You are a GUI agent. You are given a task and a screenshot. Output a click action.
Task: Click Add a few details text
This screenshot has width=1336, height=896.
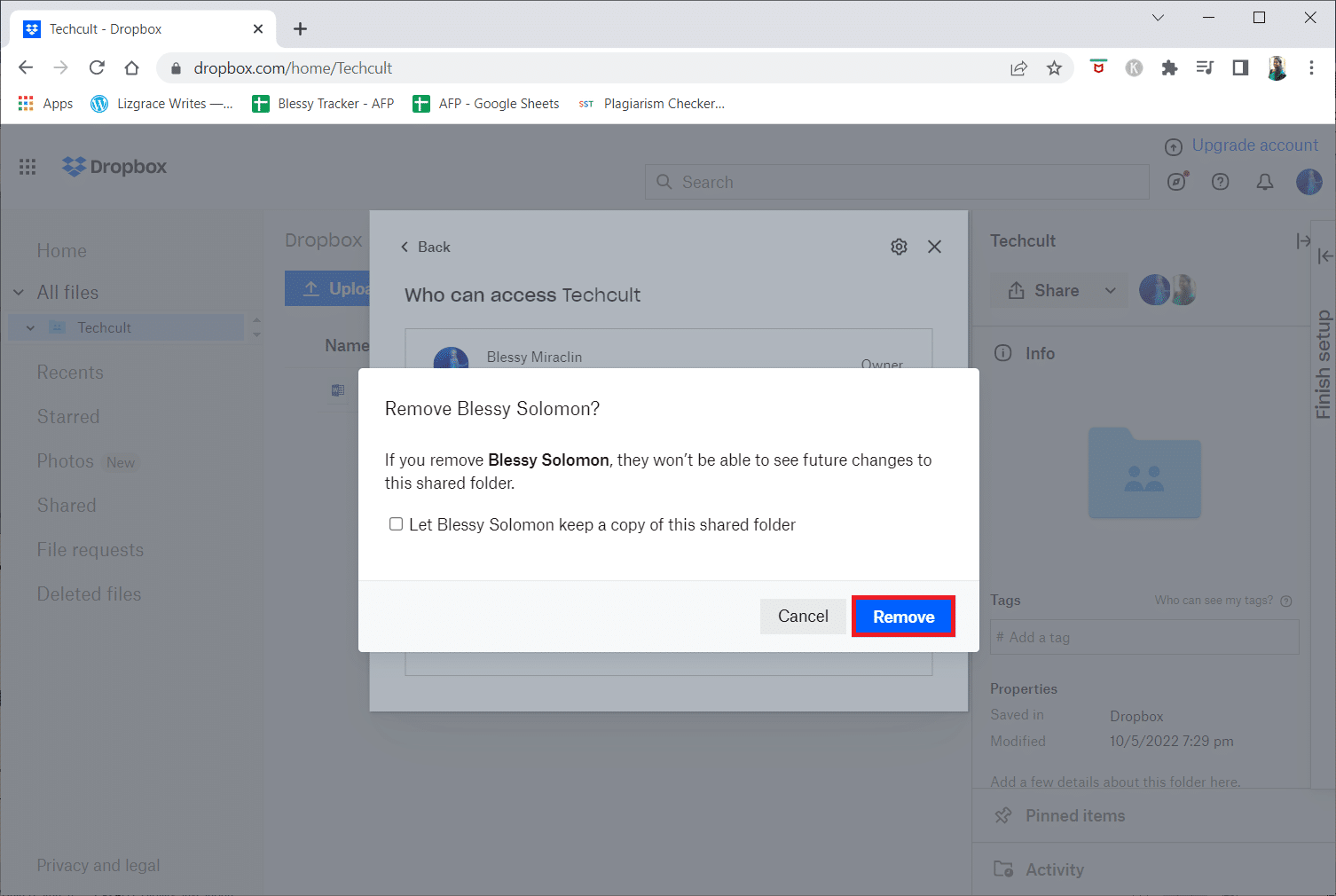[1115, 782]
